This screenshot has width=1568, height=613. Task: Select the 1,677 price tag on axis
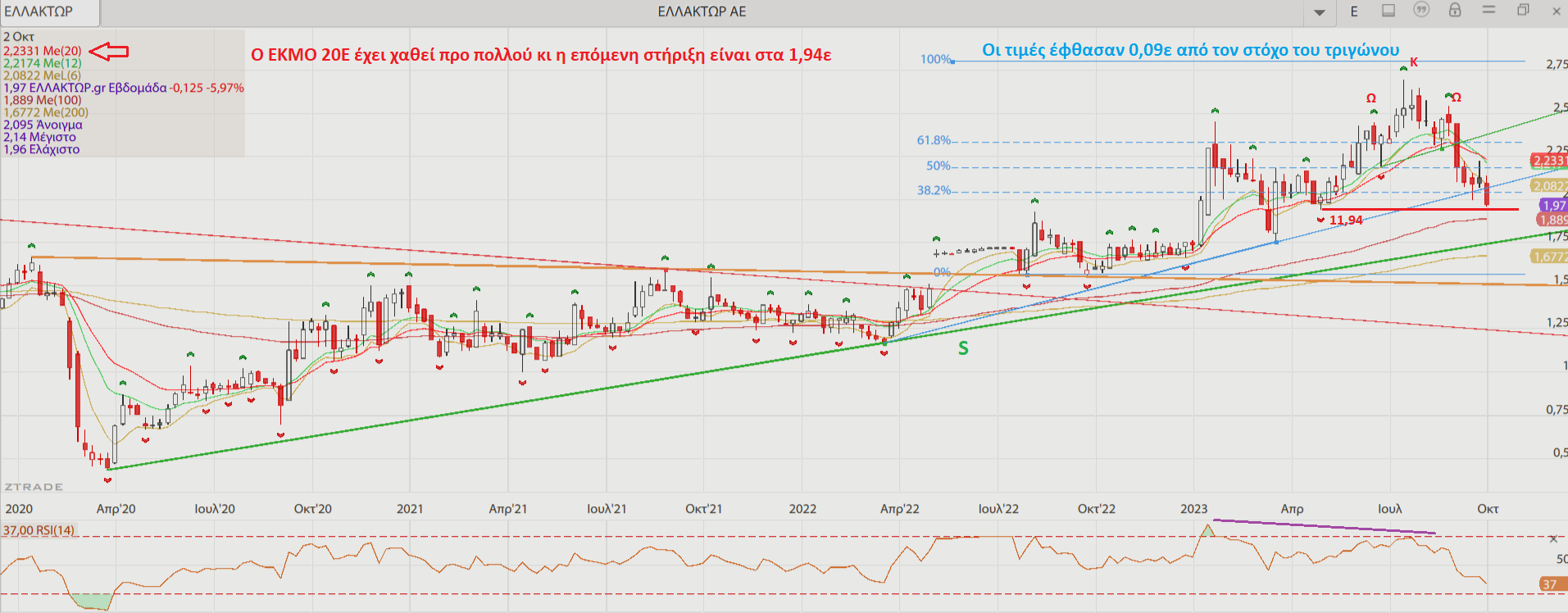coord(1549,257)
